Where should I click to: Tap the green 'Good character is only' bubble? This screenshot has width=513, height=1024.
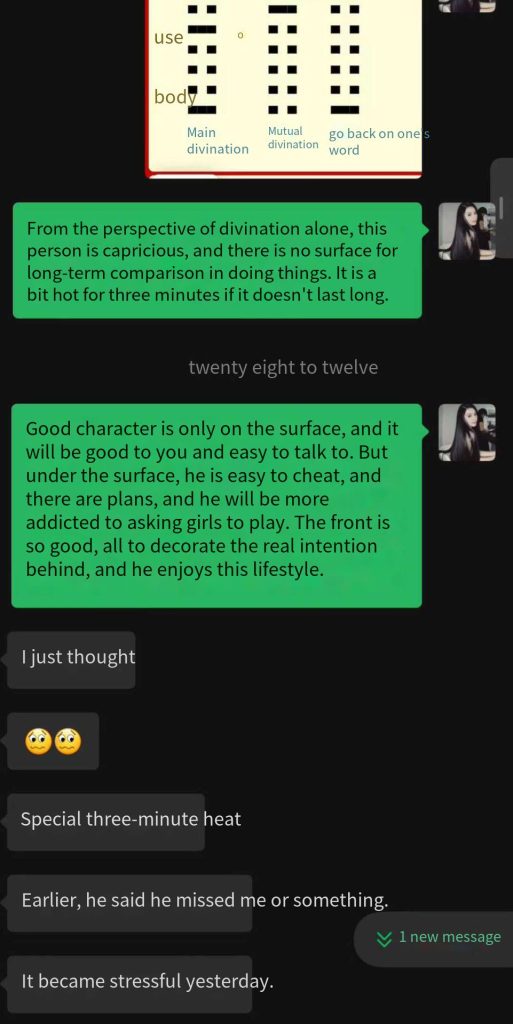217,505
